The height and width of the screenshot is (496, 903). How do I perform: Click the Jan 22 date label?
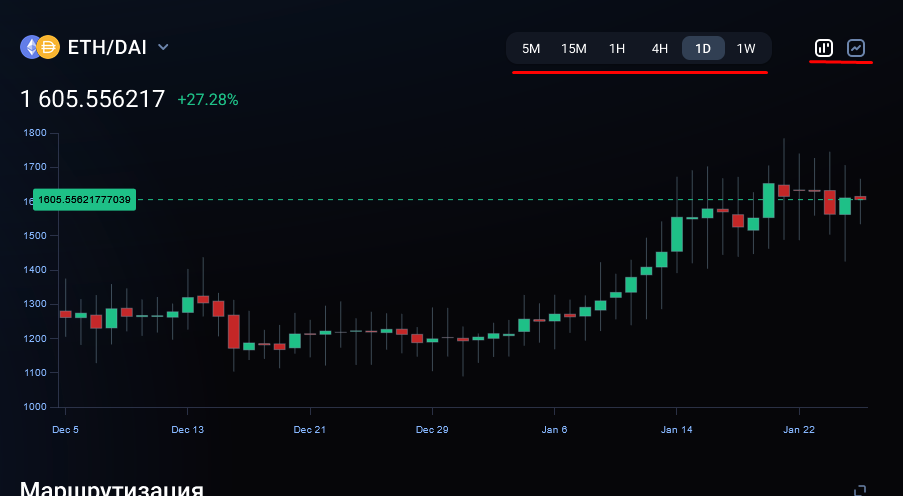pyautogui.click(x=799, y=430)
